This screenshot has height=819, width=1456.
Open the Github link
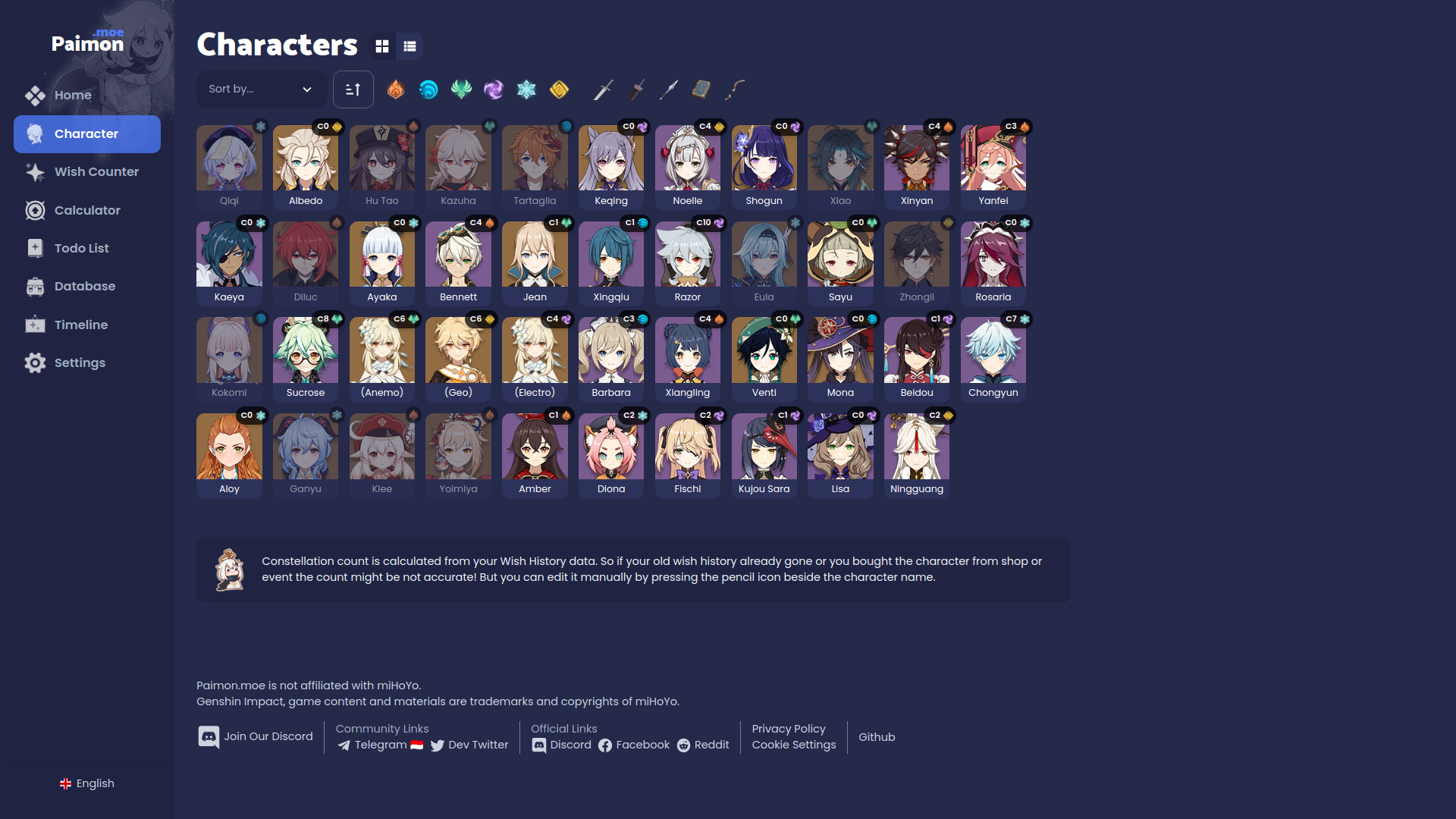coord(877,737)
